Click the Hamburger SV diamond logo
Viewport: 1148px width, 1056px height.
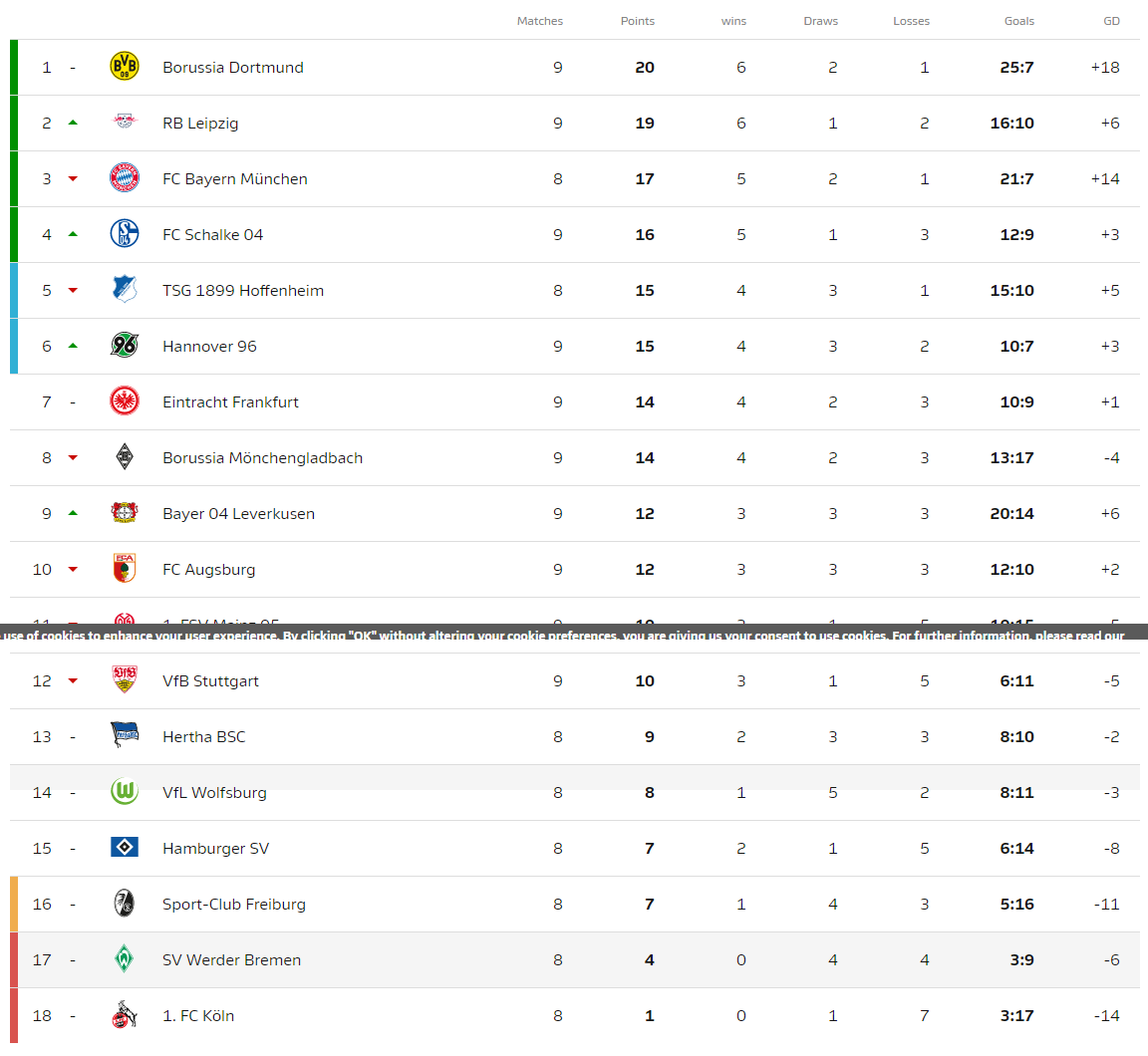(x=125, y=849)
